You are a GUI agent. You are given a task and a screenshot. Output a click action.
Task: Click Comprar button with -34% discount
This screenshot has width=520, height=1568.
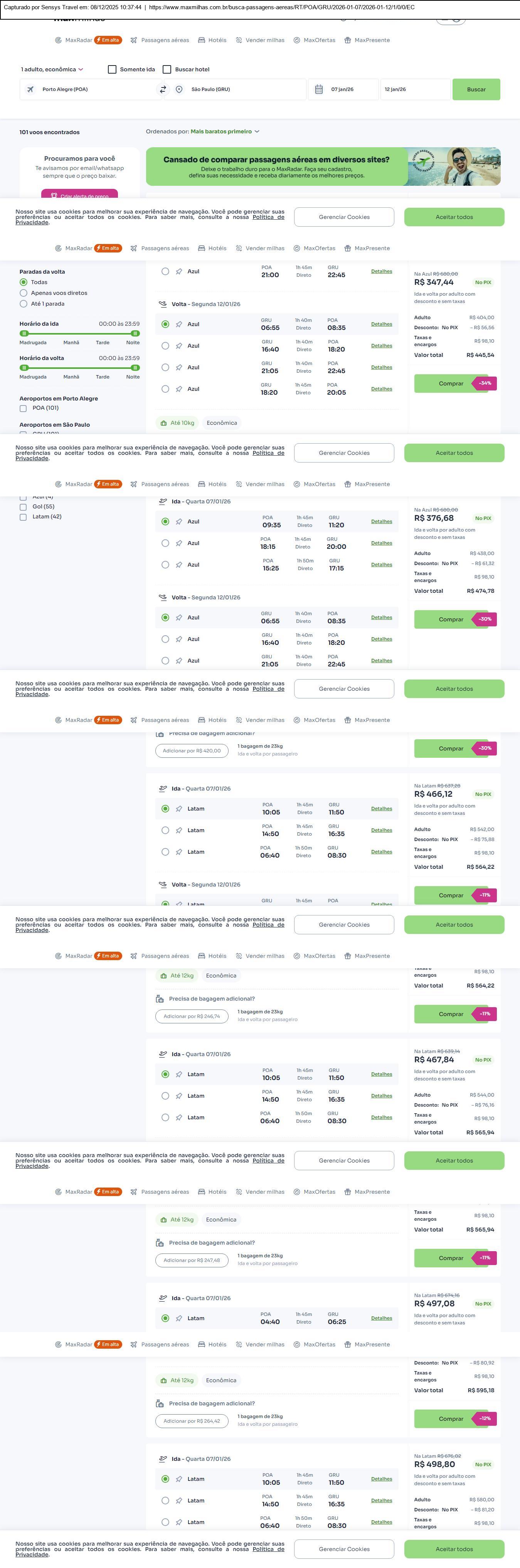coord(451,384)
